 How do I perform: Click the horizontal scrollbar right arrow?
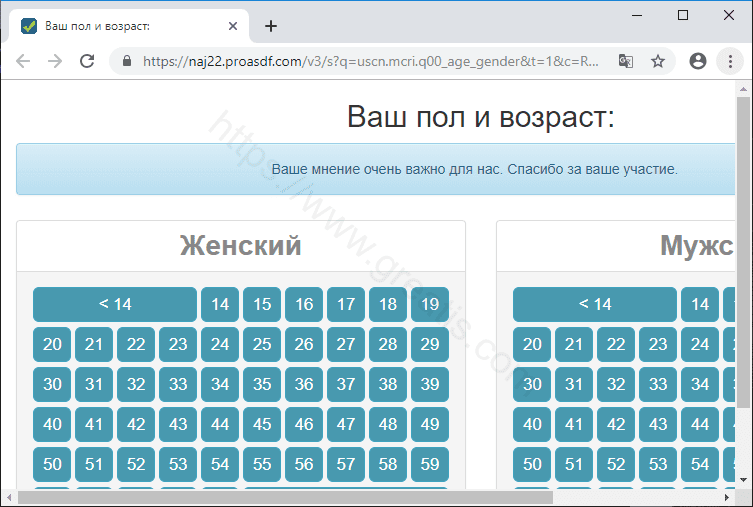tap(727, 497)
